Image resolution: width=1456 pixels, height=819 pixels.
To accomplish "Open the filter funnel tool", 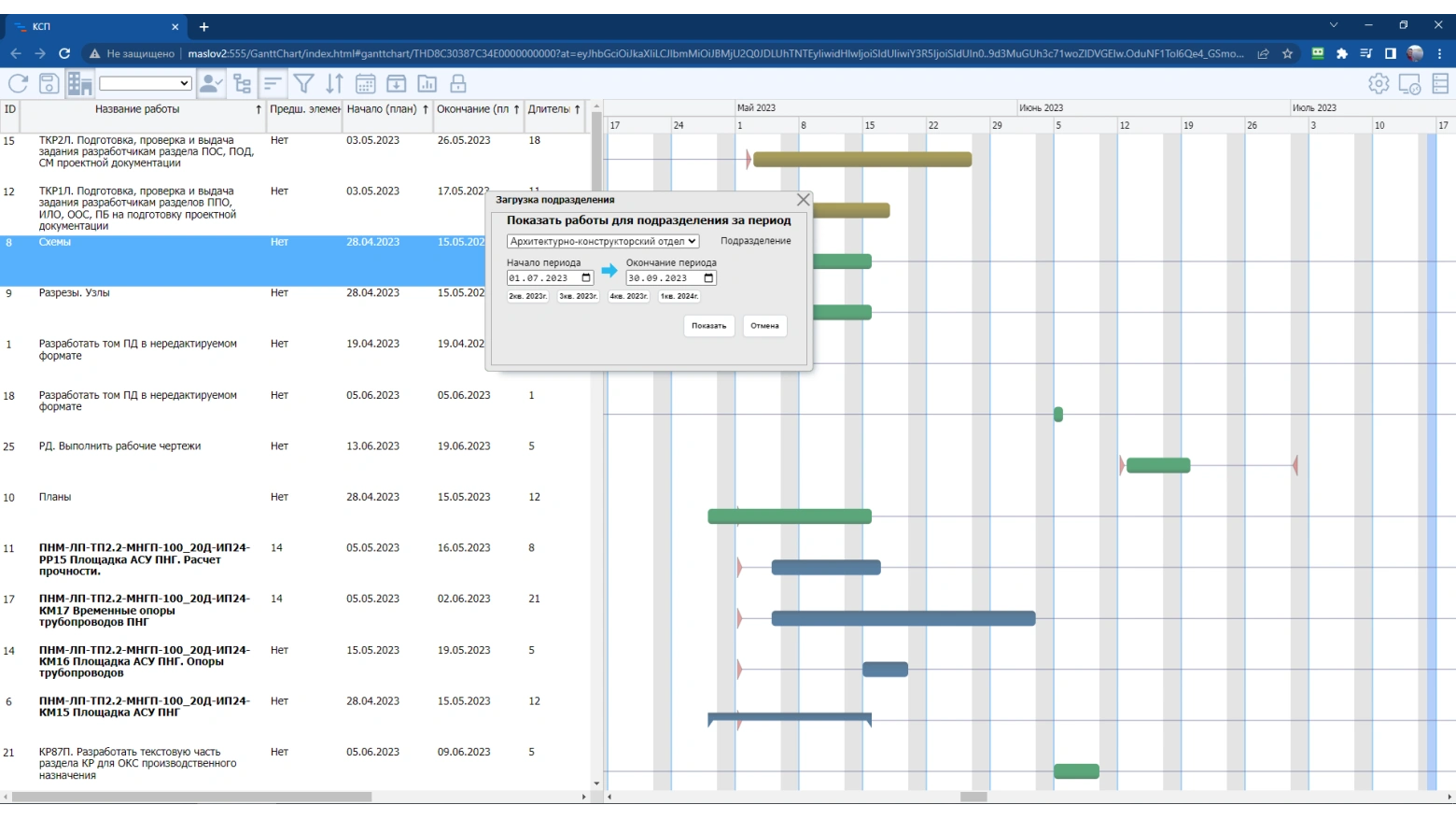I will point(303,84).
